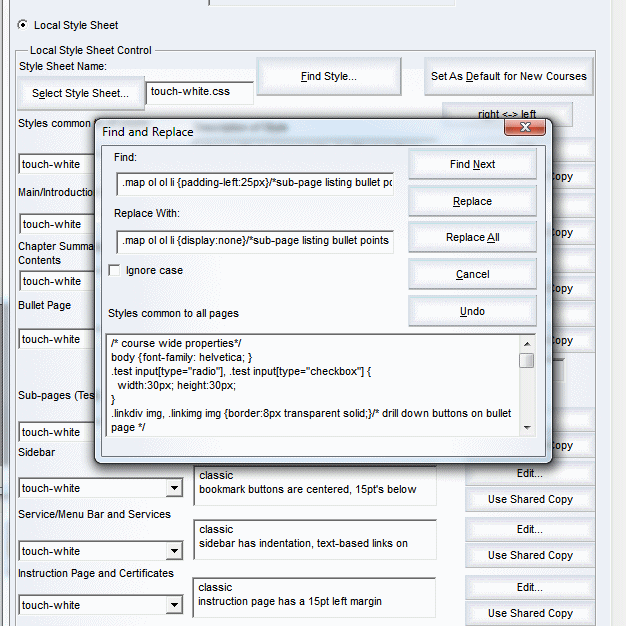Select the Local Style Sheet radio button
The width and height of the screenshot is (626, 626).
[x=23, y=25]
